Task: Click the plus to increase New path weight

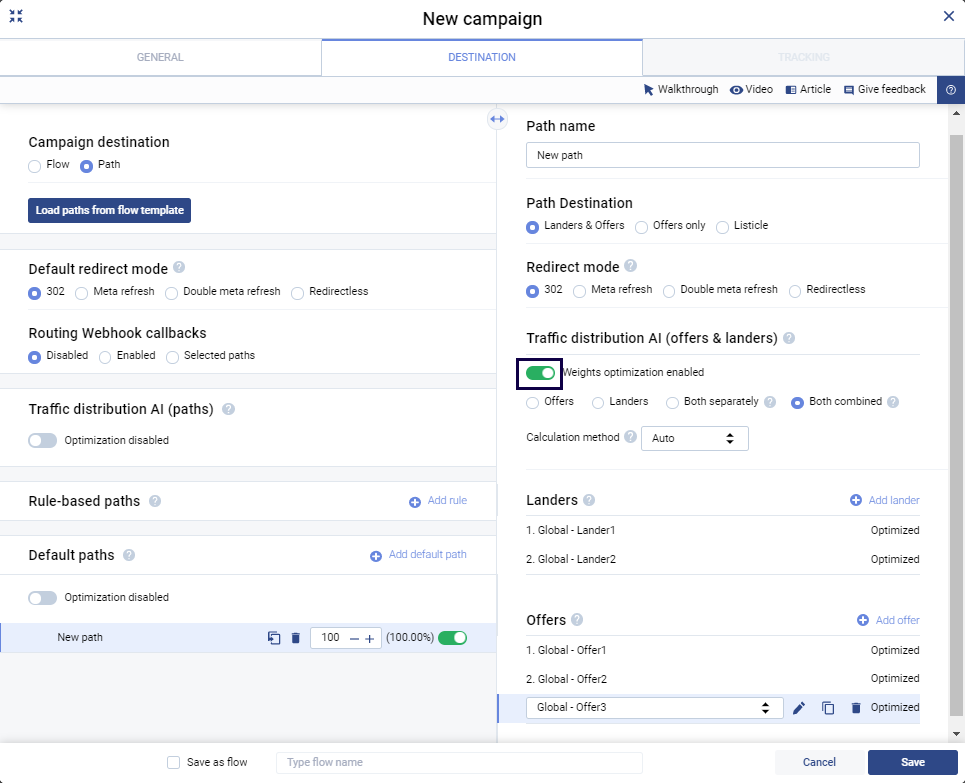Action: (x=369, y=639)
